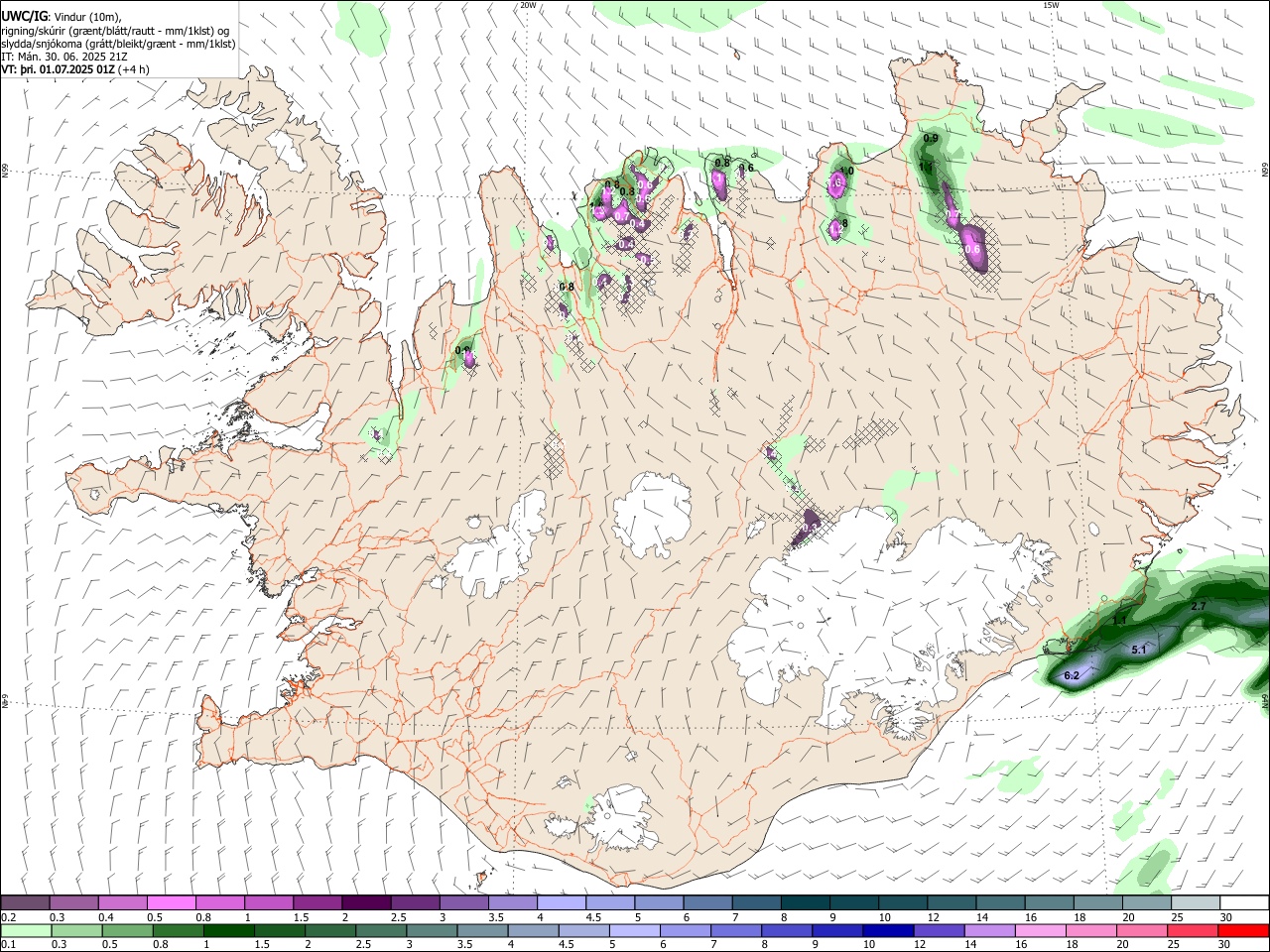Pick the white swatch above 30 in upper legend row
The height and width of the screenshot is (952, 1270).
[x=1243, y=902]
